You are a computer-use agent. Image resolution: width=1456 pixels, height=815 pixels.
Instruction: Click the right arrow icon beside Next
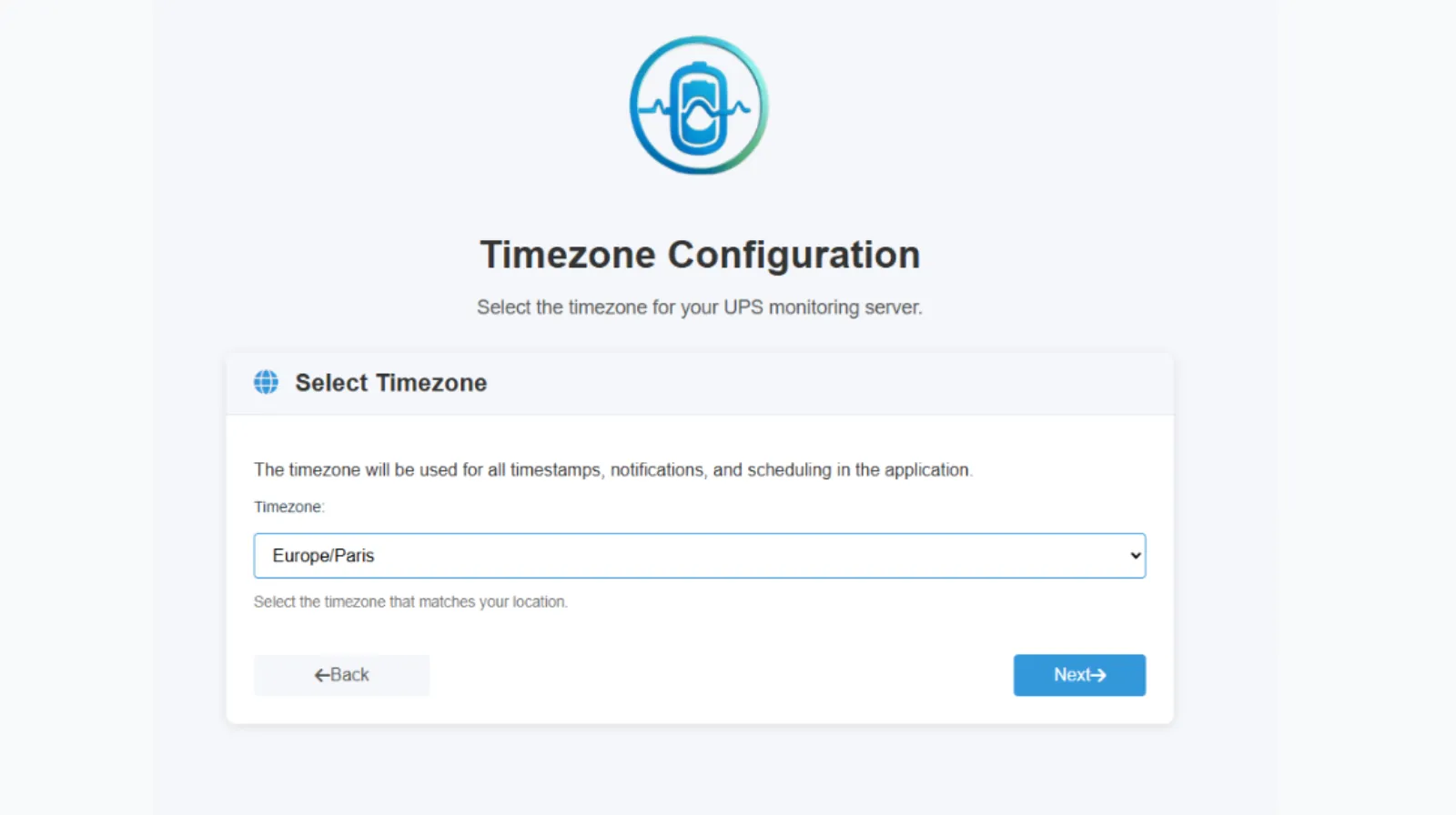1098,675
